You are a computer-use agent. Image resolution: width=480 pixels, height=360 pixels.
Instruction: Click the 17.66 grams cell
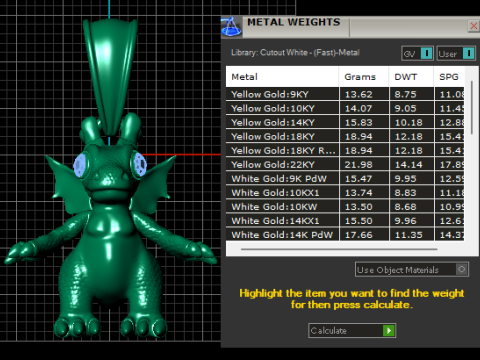tap(364, 235)
